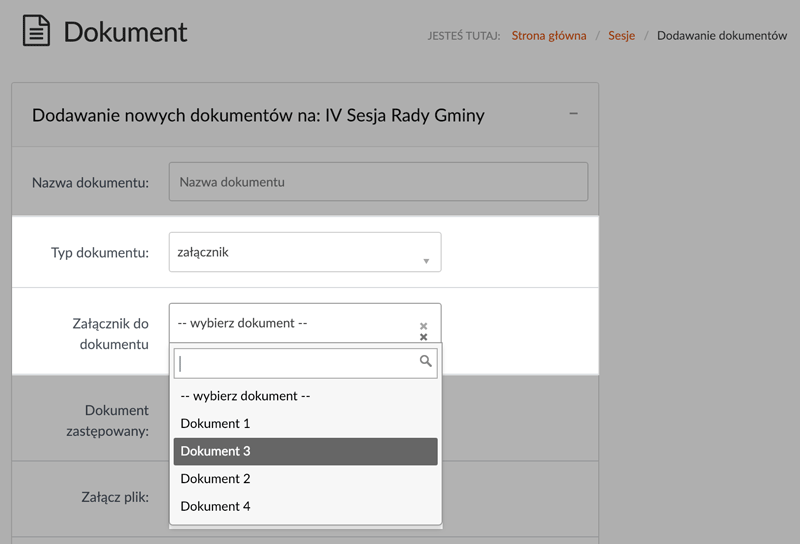
Task: Click the 'Dokument zastępowany:' label
Action: point(108,421)
